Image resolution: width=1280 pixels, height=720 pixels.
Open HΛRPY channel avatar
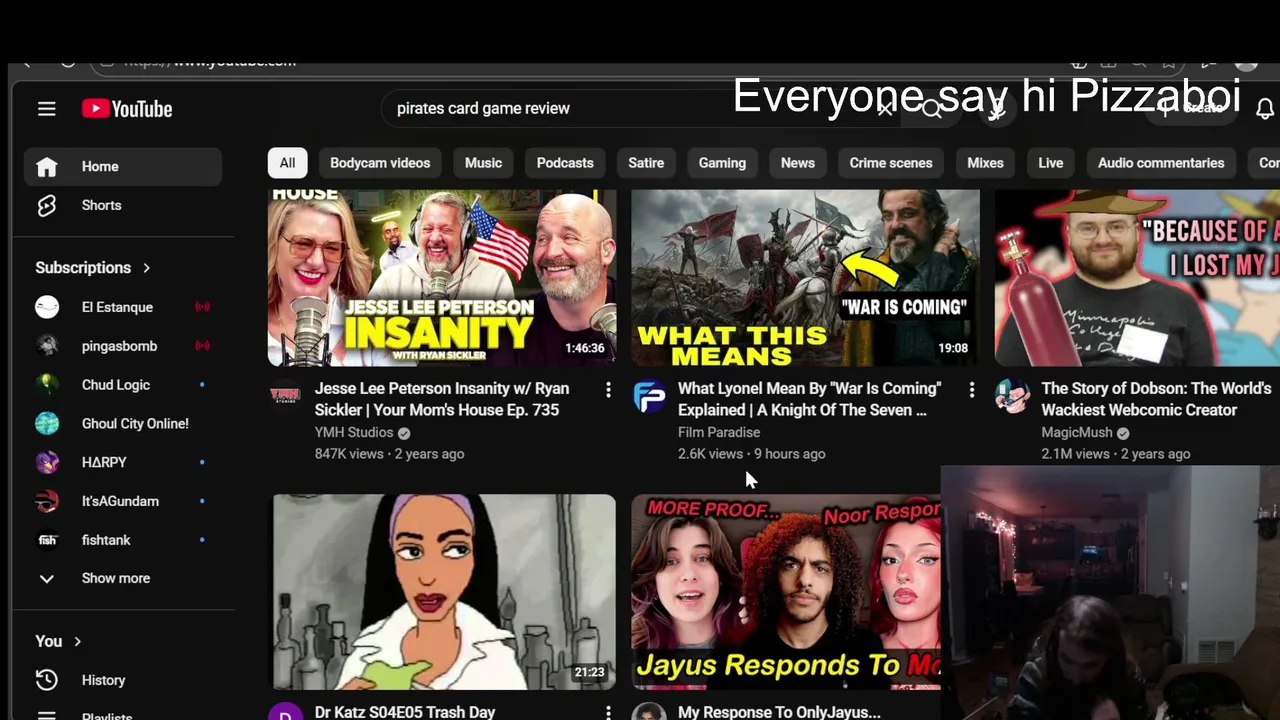point(47,463)
